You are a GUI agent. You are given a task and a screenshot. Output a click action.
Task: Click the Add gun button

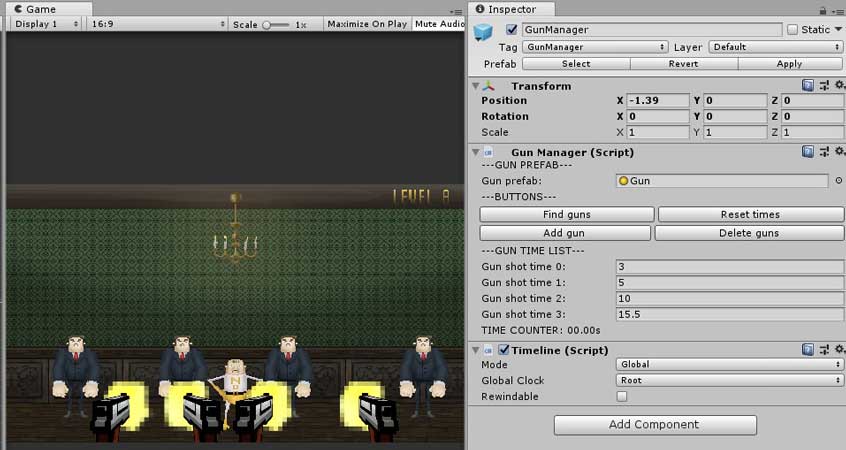pyautogui.click(x=564, y=233)
